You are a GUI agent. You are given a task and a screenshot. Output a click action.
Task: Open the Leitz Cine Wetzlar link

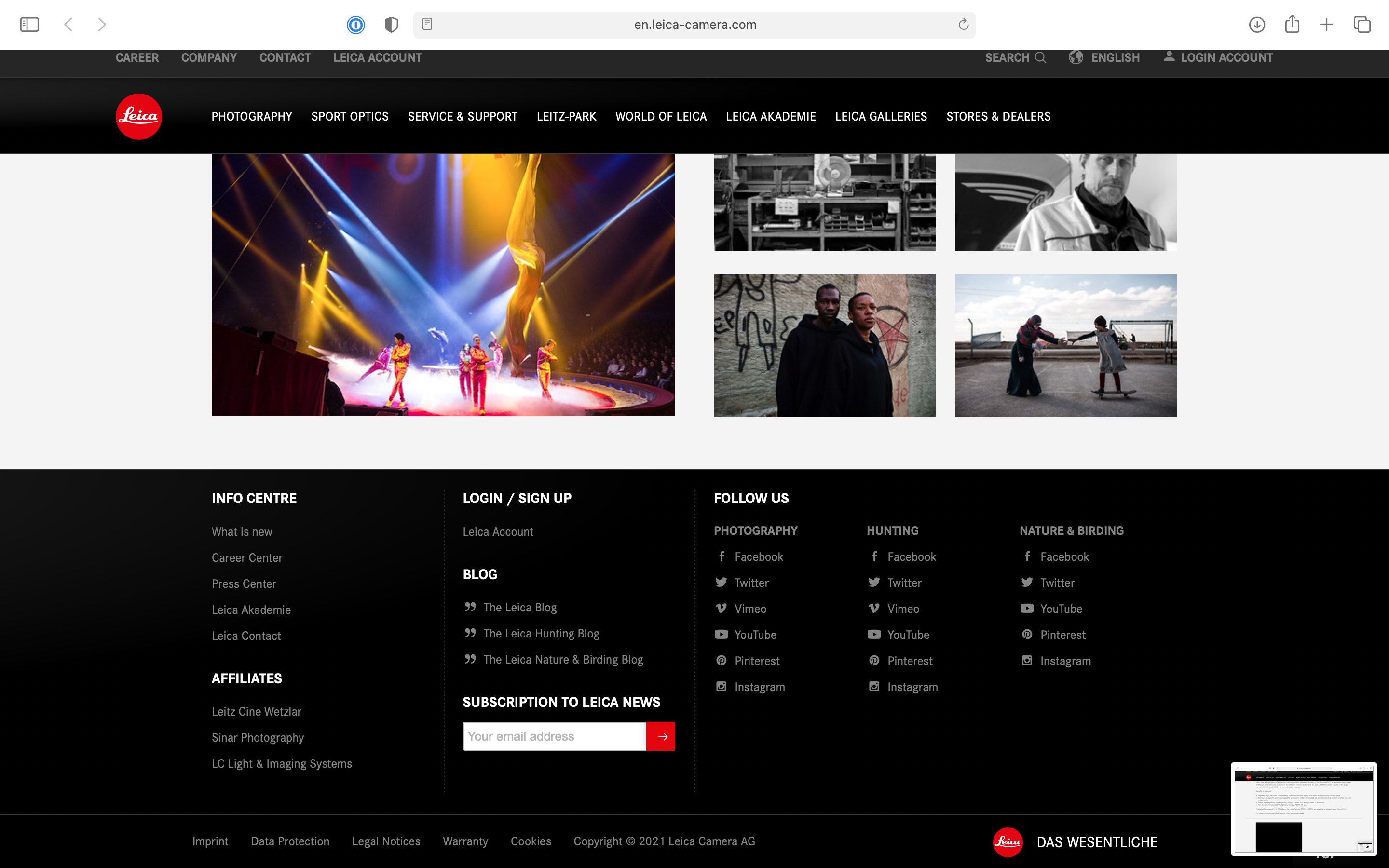[x=257, y=712]
